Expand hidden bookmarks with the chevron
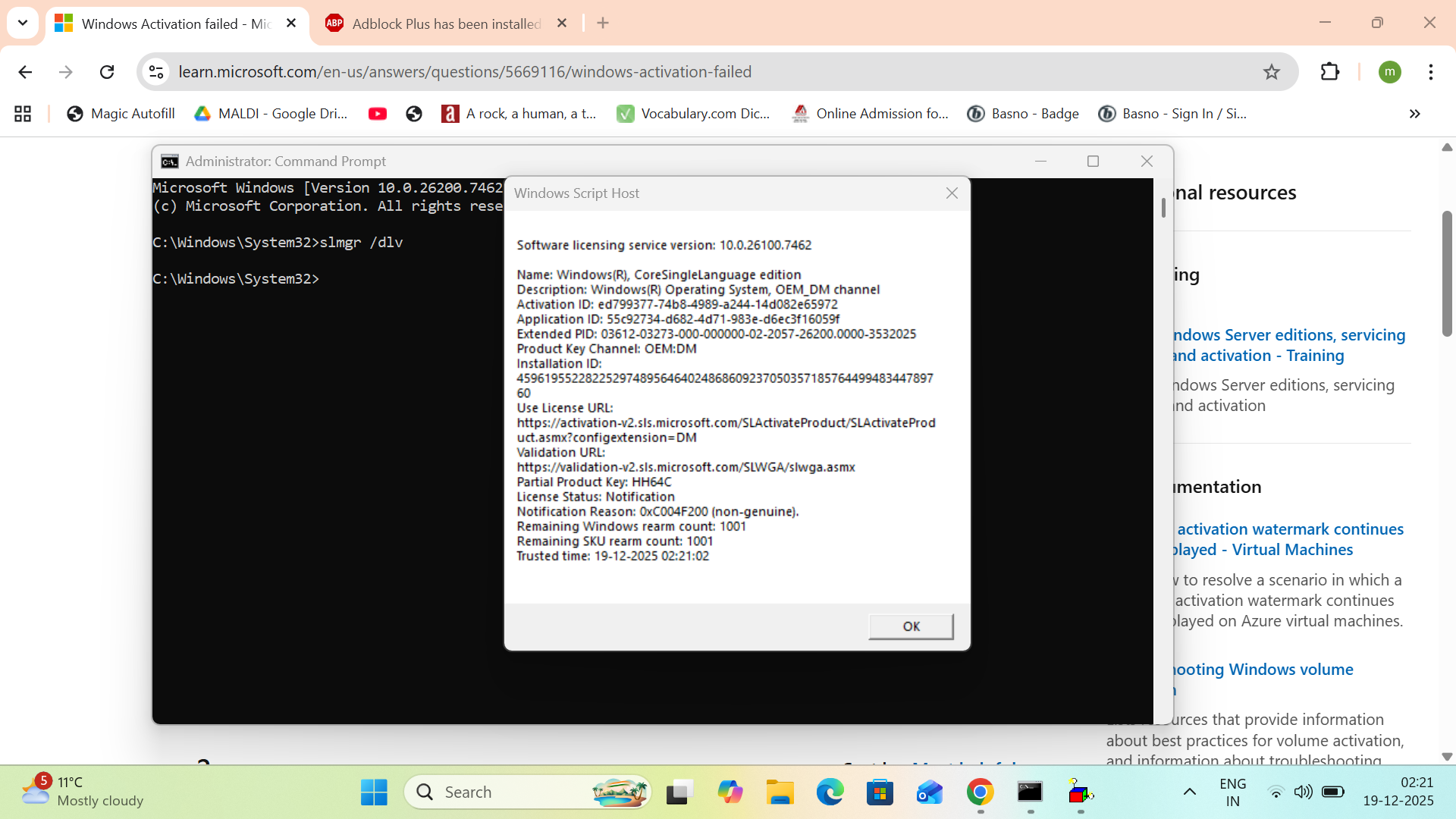Viewport: 1456px width, 819px height. pyautogui.click(x=1414, y=114)
